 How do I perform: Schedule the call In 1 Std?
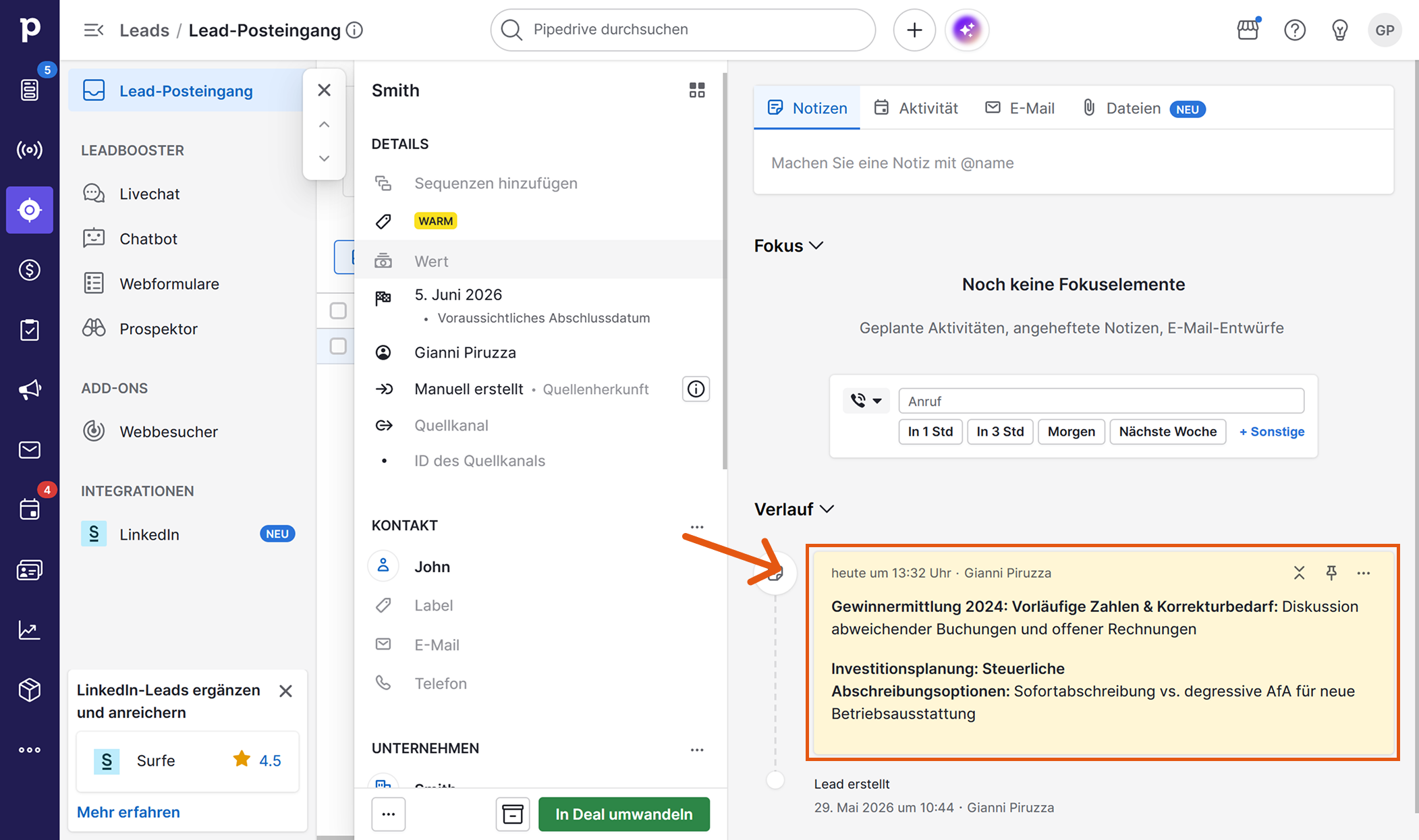pos(930,431)
